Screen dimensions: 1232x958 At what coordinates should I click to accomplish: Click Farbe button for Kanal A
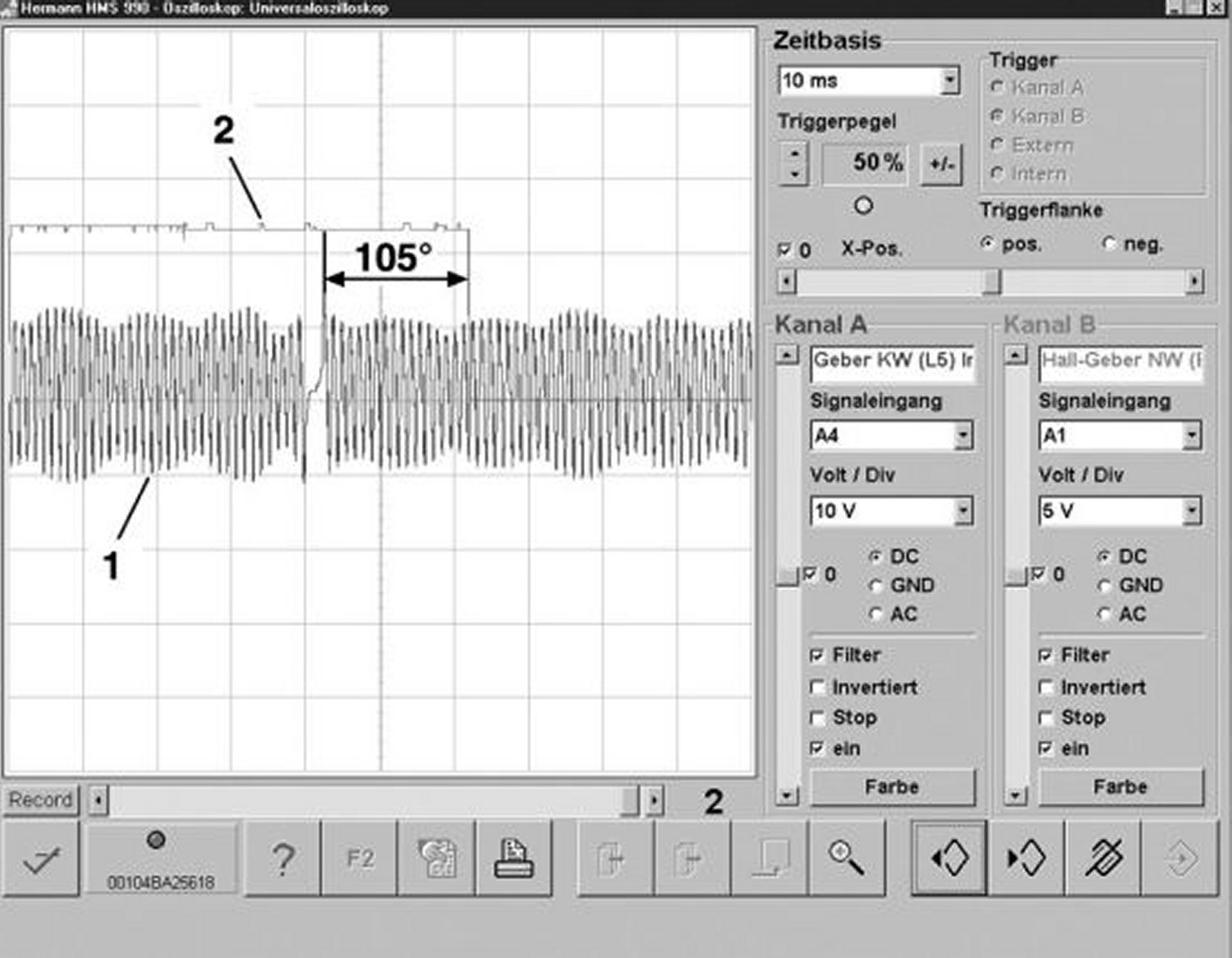tap(892, 787)
